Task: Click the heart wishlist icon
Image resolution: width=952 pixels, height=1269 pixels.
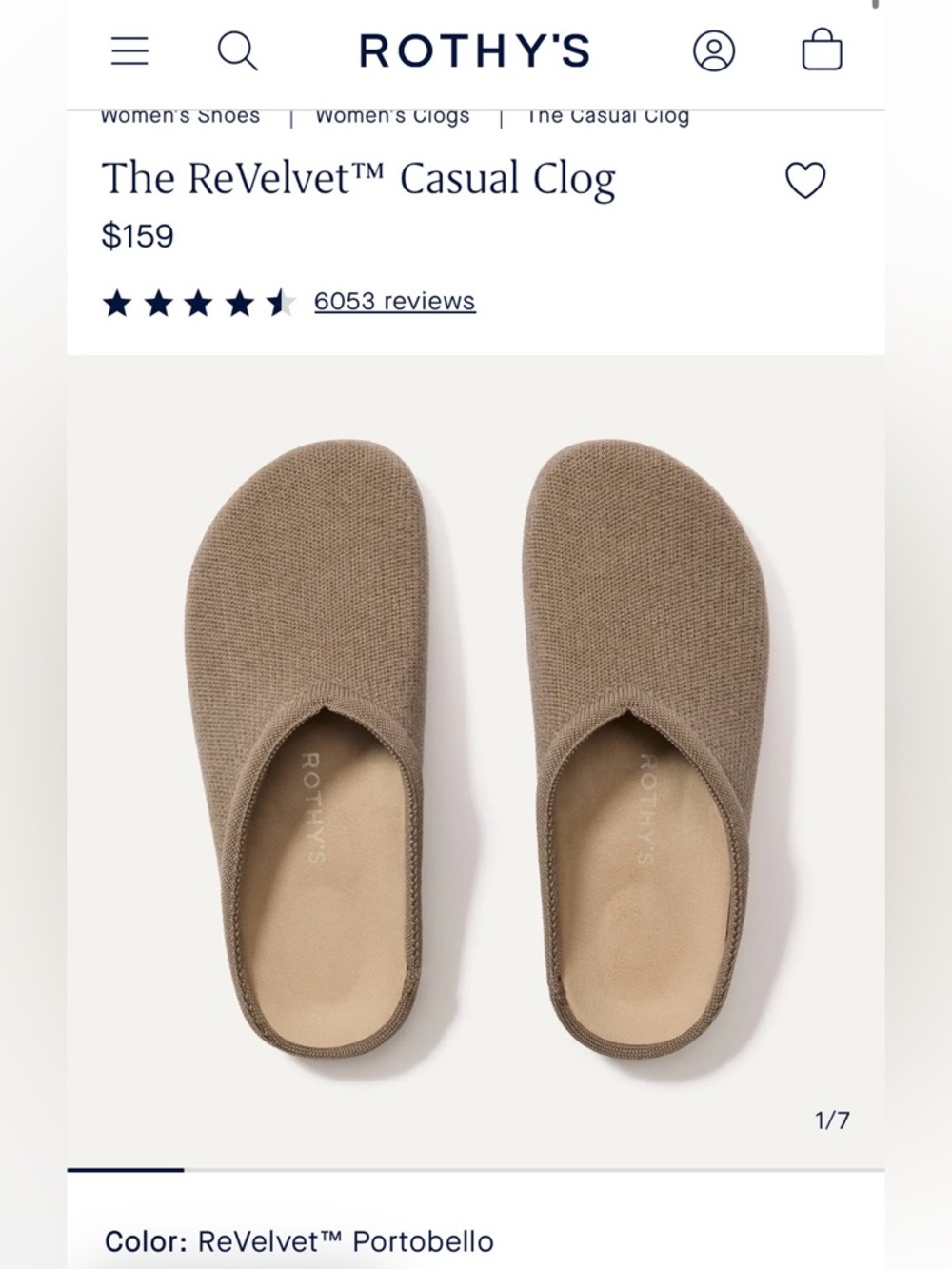Action: point(805,180)
